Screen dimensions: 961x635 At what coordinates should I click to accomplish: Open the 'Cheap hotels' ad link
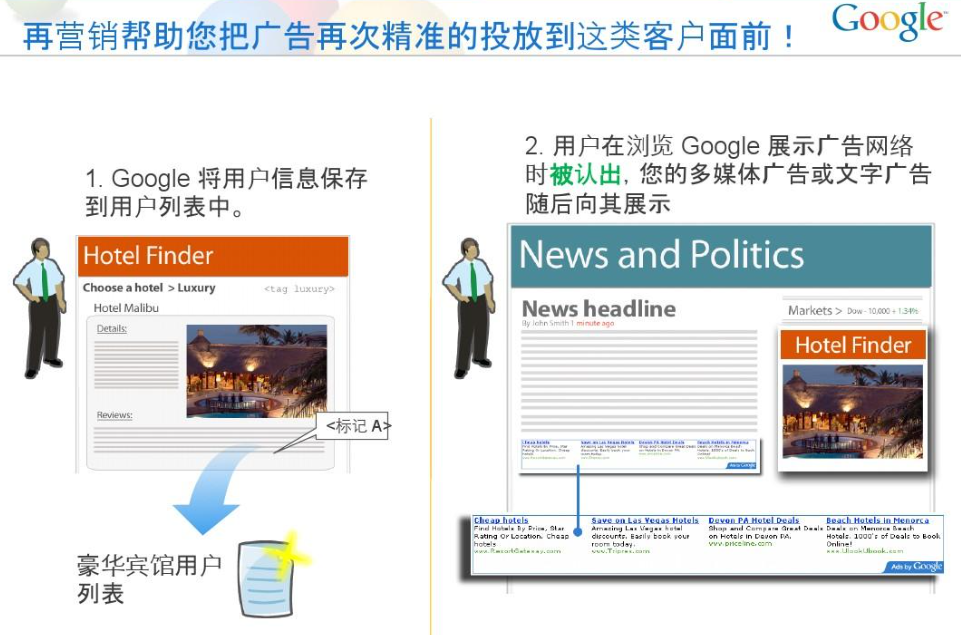(501, 520)
